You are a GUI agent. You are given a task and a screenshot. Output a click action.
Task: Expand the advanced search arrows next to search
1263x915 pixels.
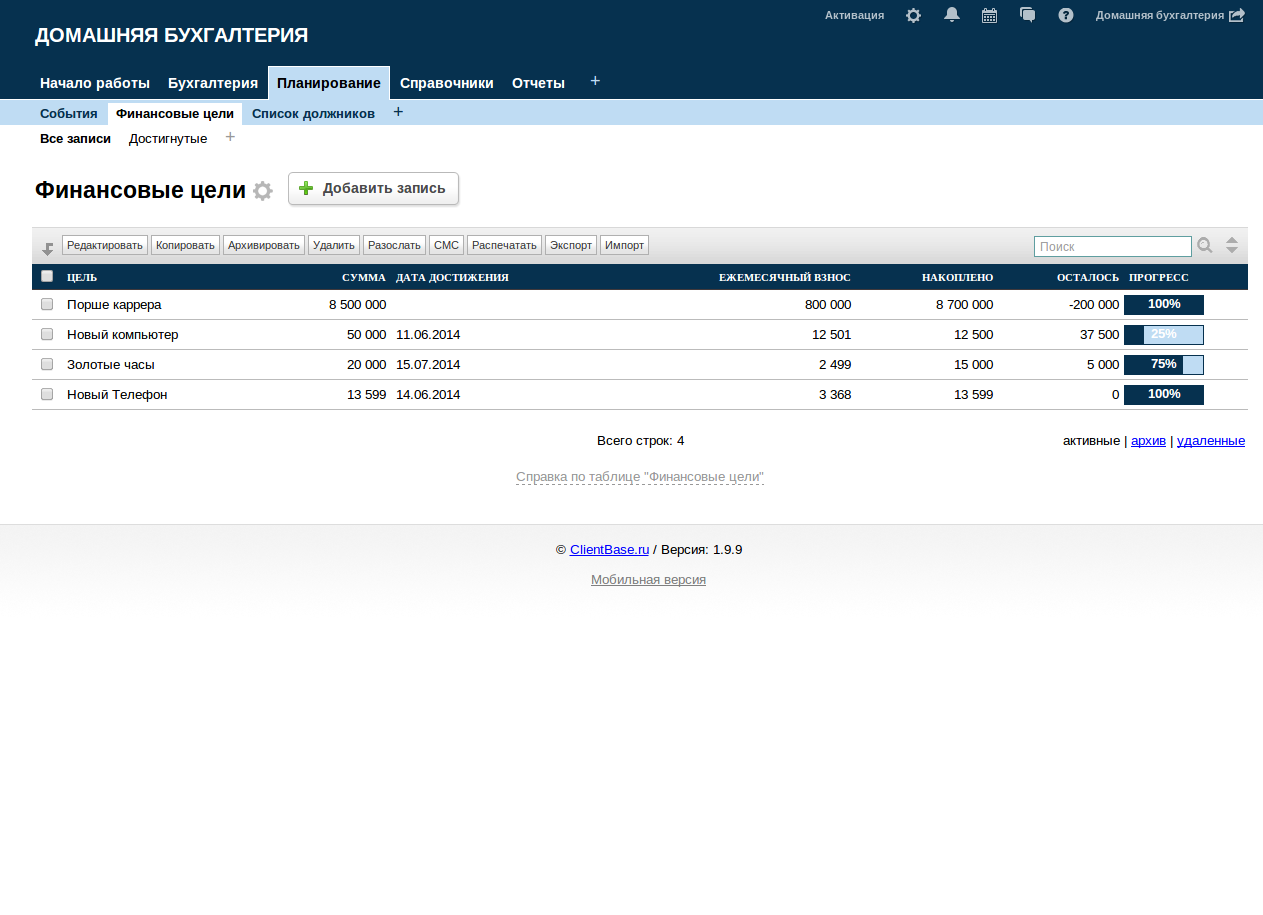click(1232, 245)
